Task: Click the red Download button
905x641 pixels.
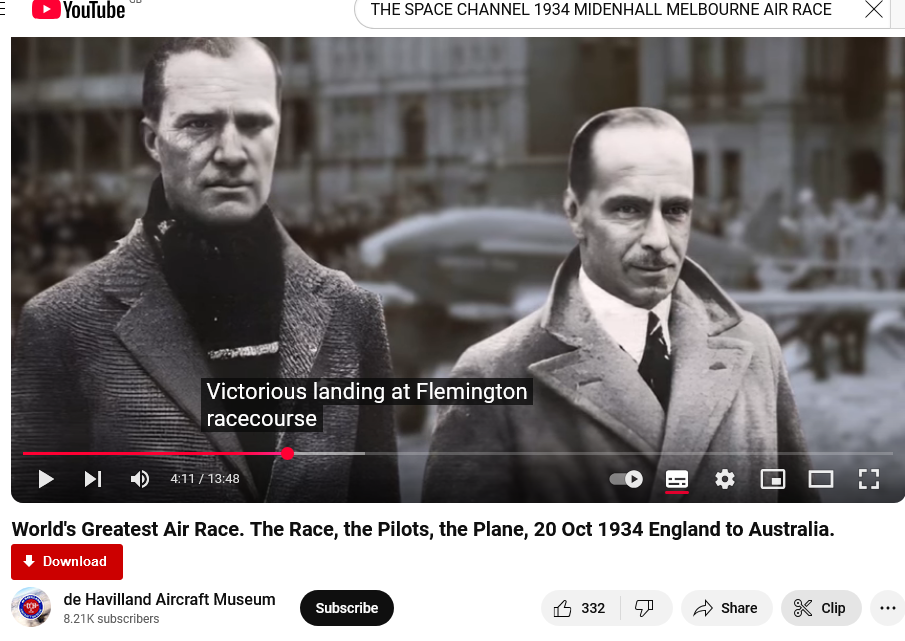Action: tap(67, 561)
